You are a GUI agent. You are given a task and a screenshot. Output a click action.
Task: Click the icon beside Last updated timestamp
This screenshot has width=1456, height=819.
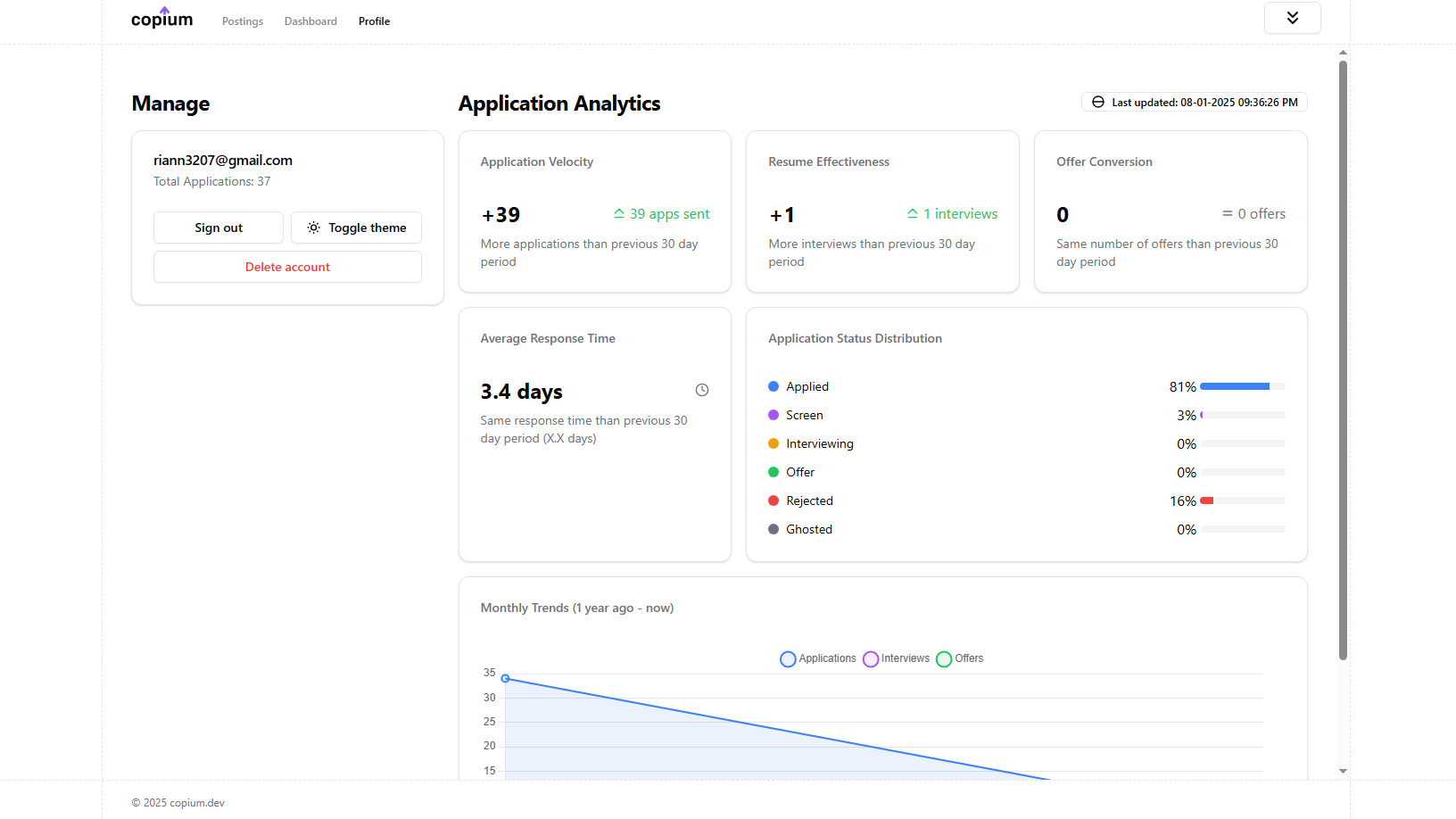click(x=1098, y=103)
